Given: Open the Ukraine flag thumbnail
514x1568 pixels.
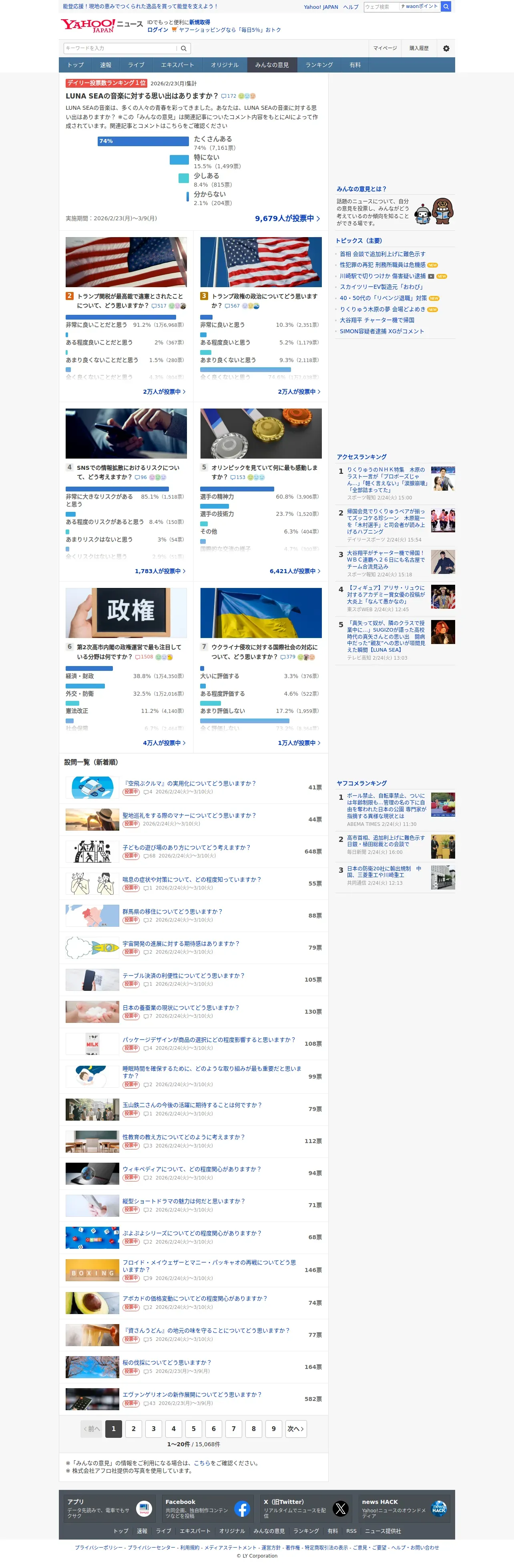Looking at the screenshot, I should [x=261, y=613].
